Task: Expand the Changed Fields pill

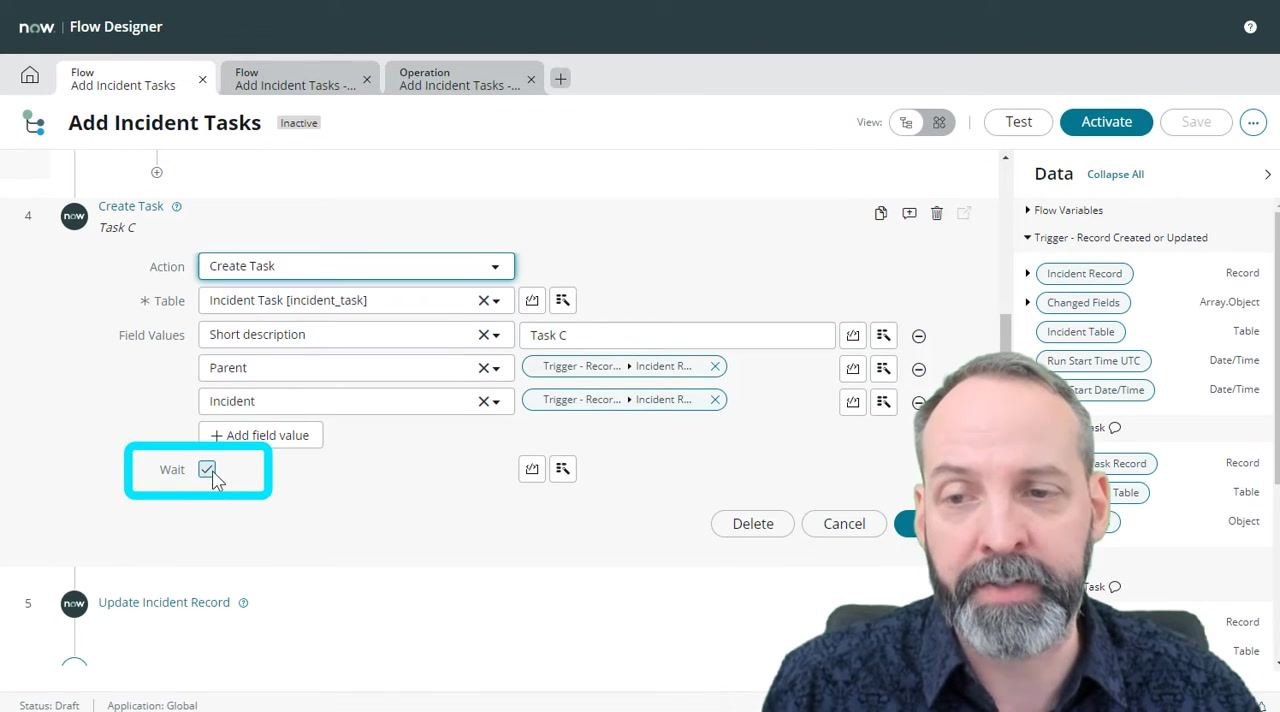Action: coord(1027,302)
